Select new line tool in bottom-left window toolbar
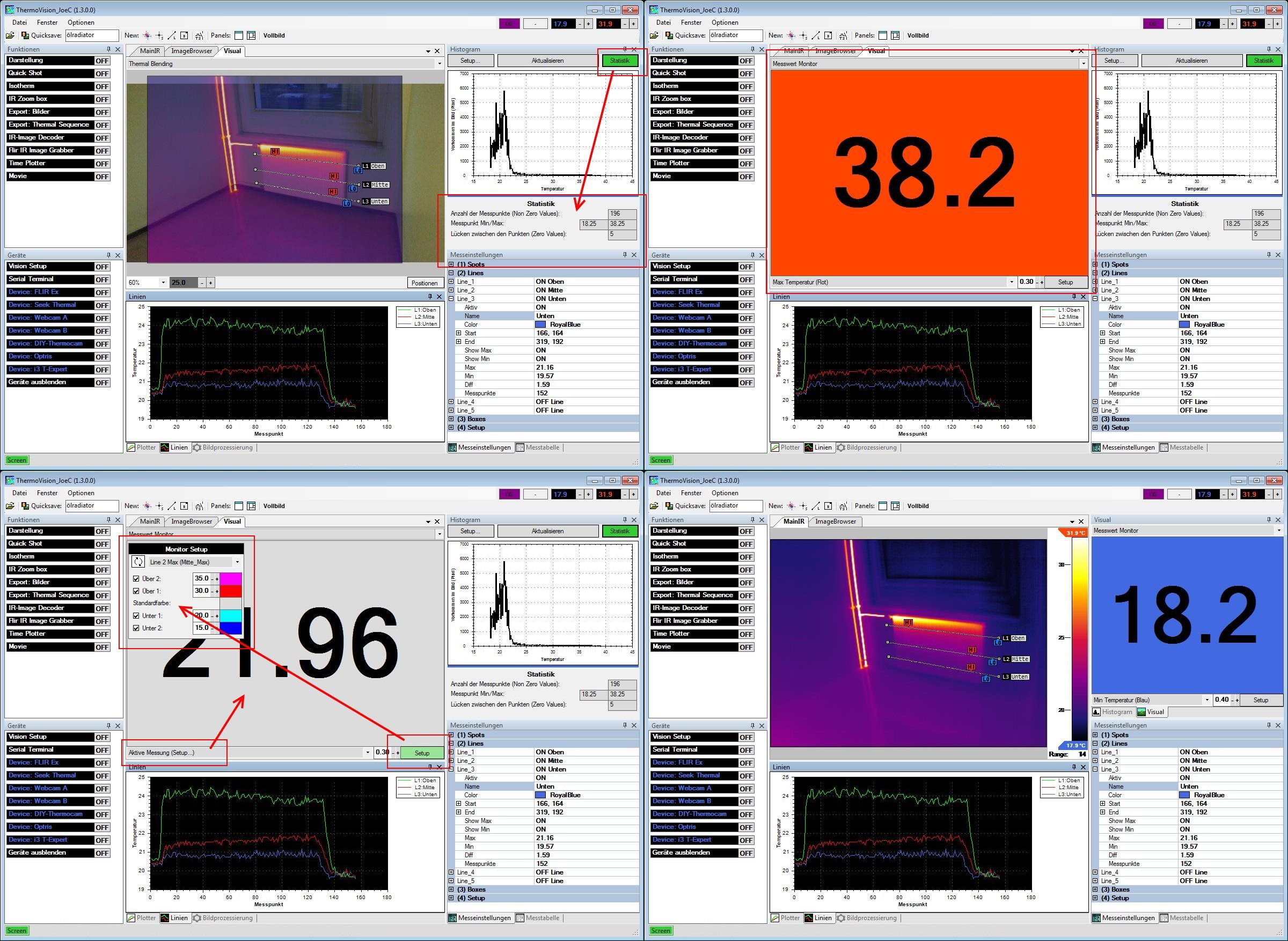 [172, 506]
